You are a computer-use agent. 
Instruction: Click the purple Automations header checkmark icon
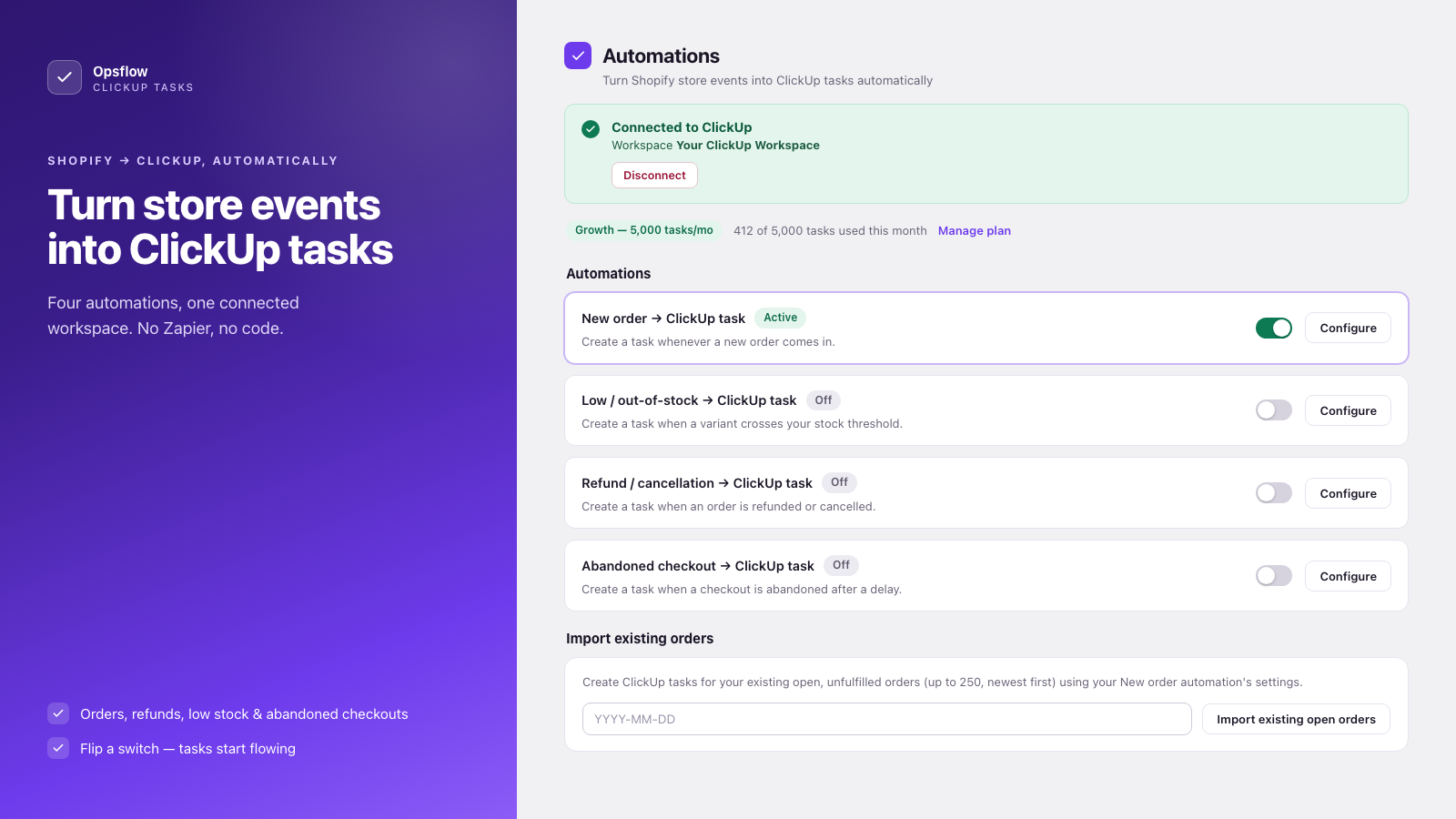(578, 56)
